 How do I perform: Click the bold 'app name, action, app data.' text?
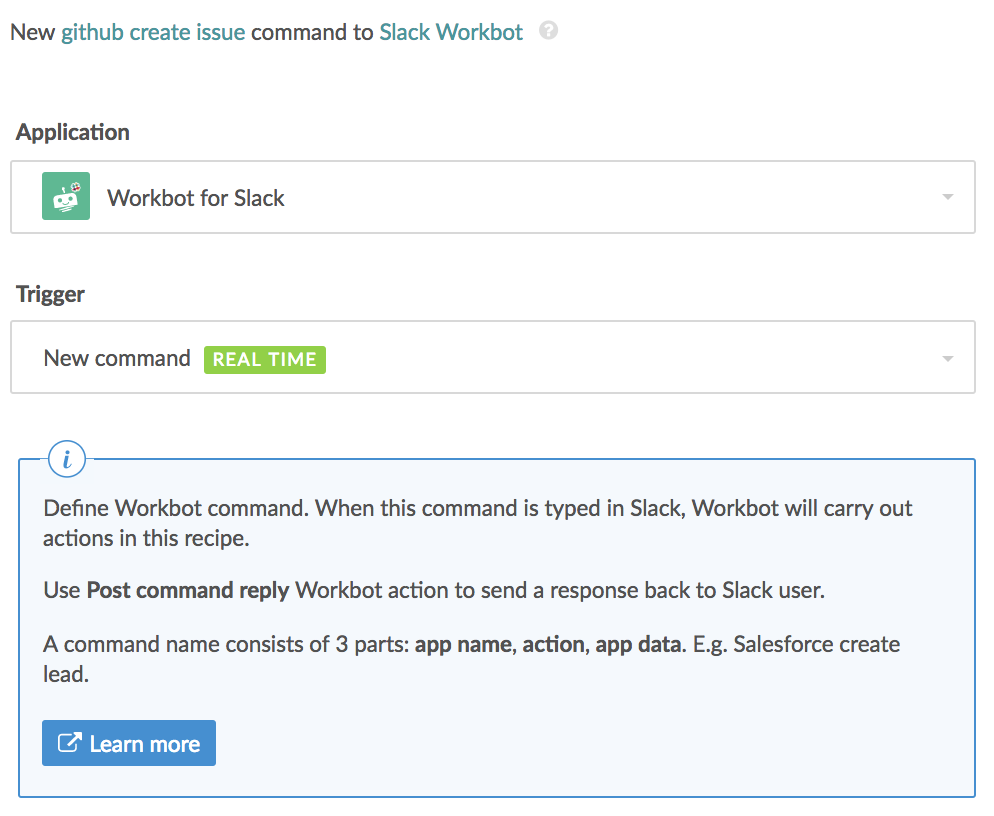coord(550,644)
